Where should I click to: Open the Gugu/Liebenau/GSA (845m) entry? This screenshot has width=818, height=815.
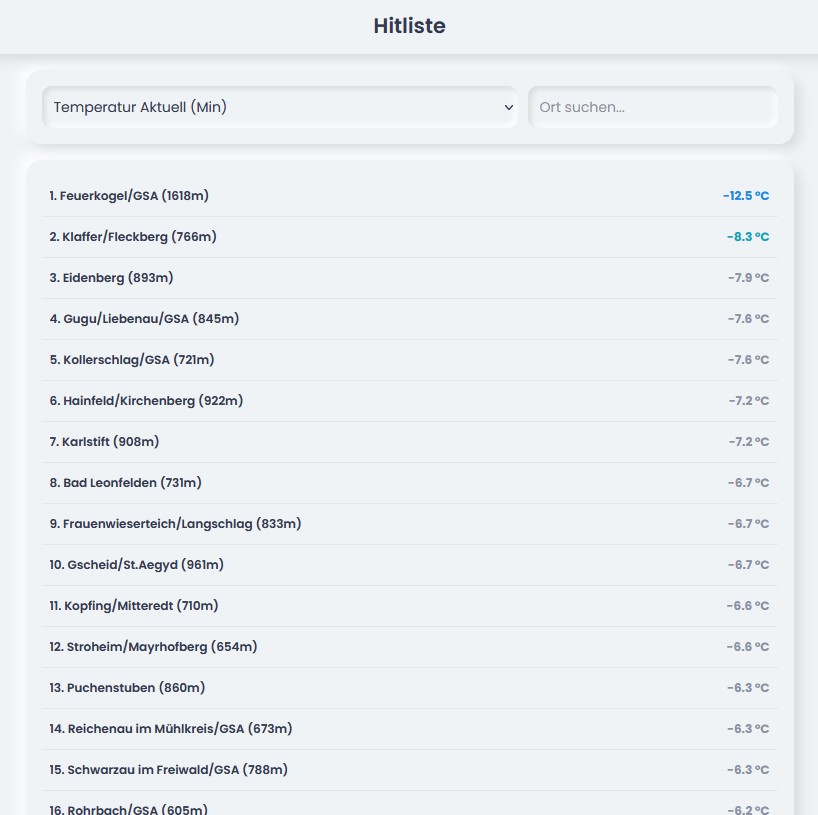click(144, 319)
